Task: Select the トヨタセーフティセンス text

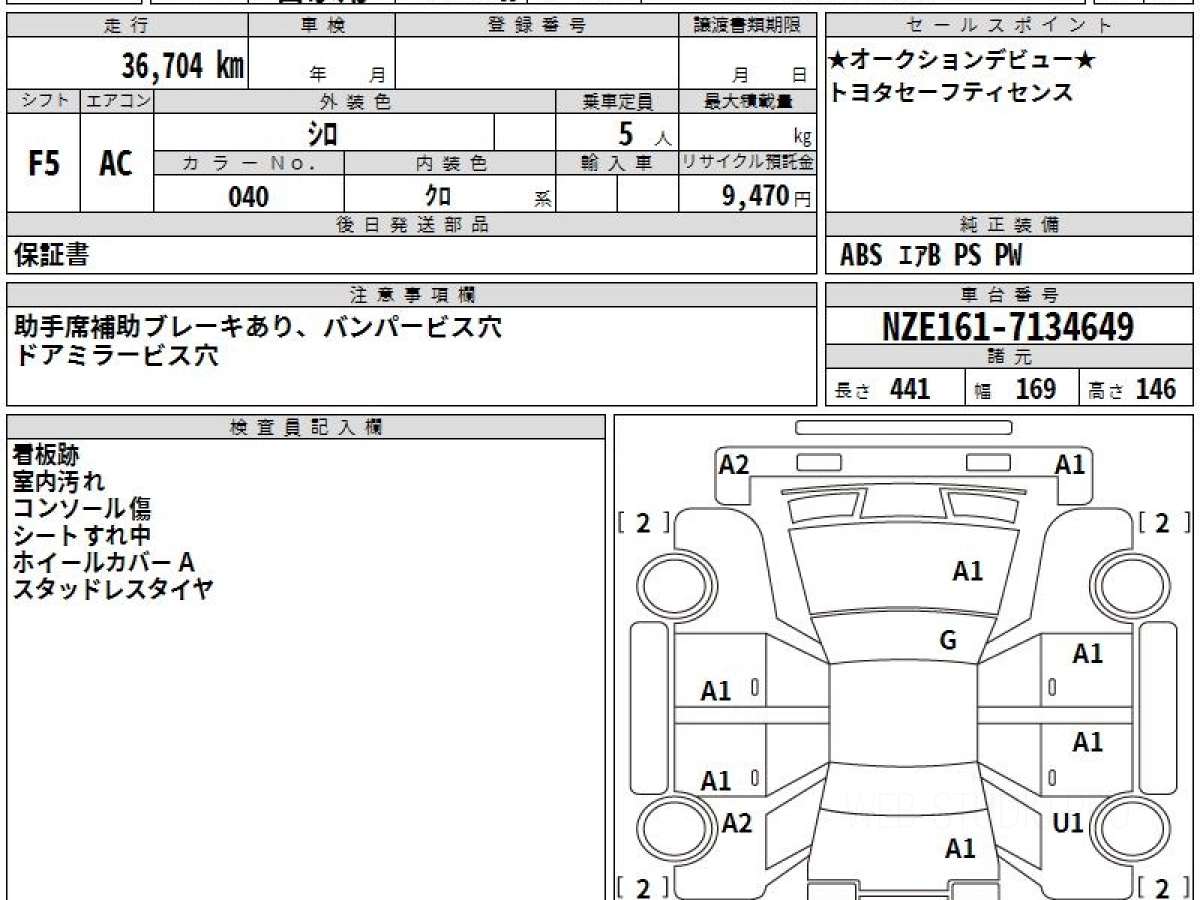Action: pyautogui.click(x=951, y=92)
